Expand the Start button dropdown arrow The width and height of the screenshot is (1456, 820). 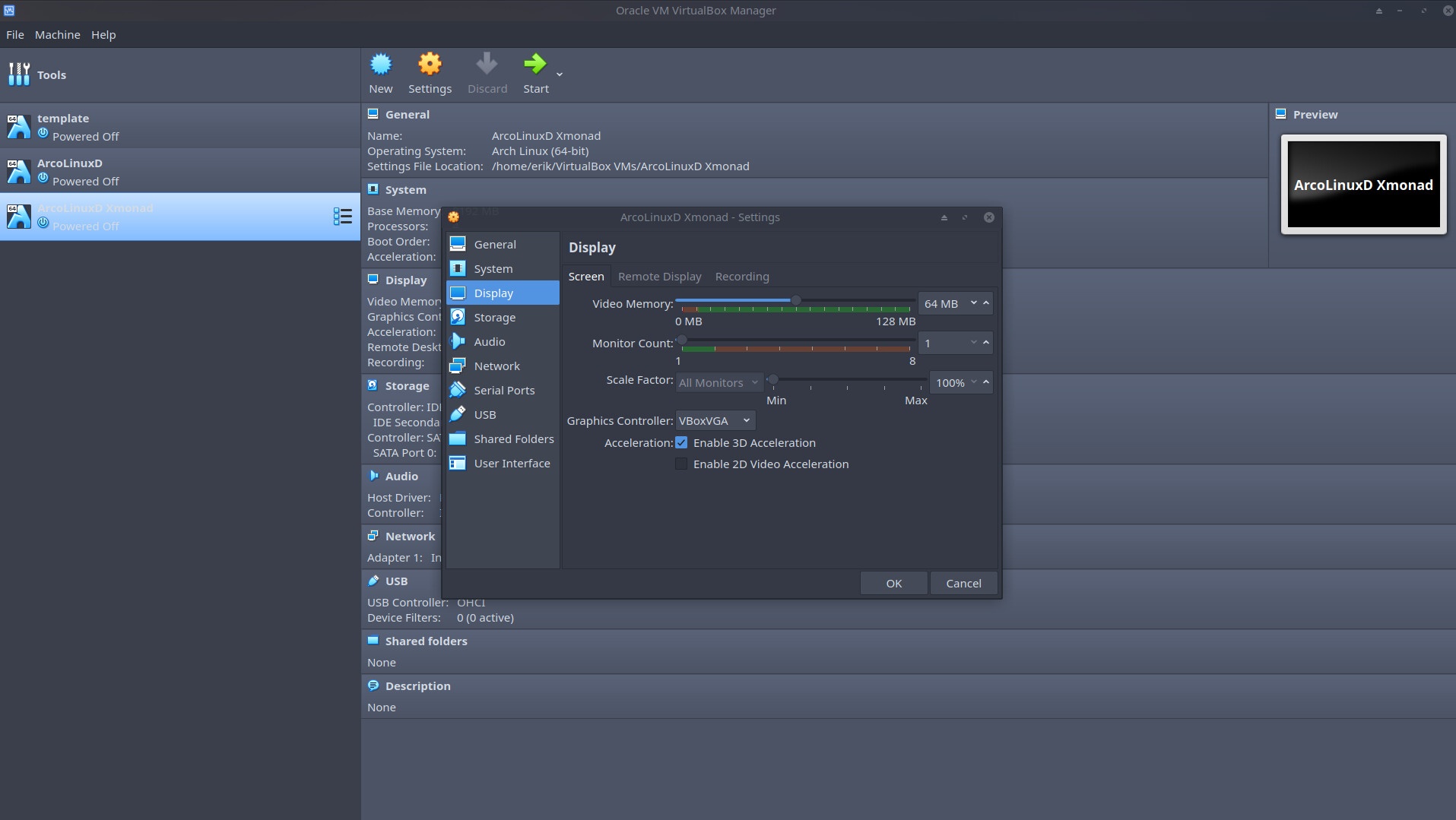point(558,74)
